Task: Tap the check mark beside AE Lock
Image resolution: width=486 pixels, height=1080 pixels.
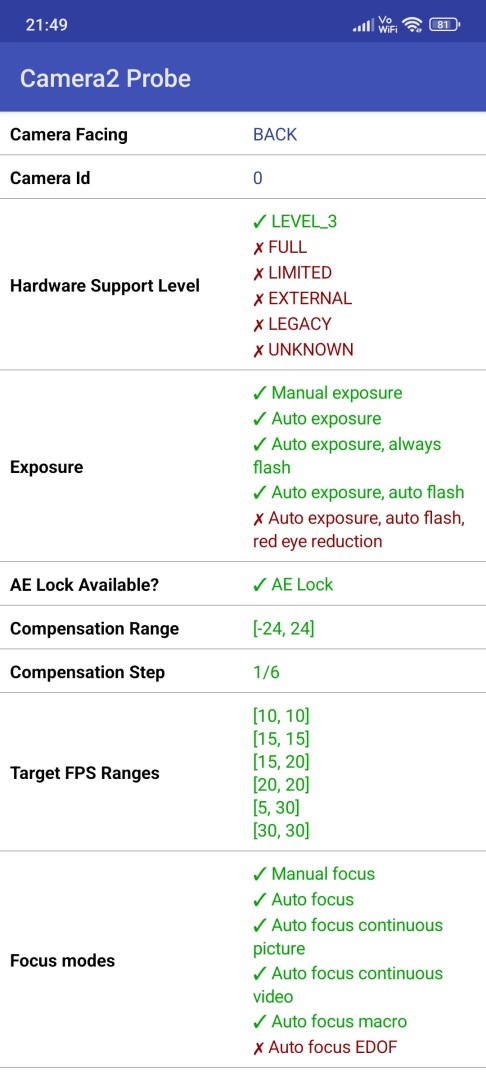Action: pos(260,585)
